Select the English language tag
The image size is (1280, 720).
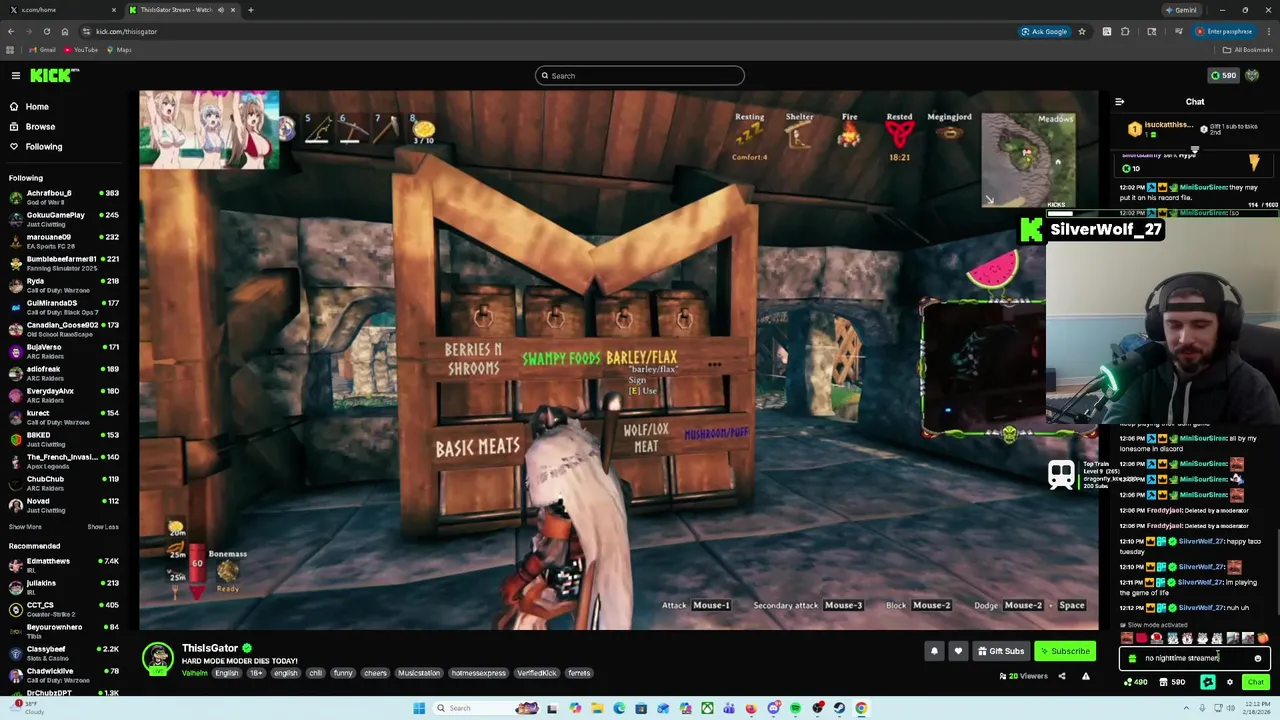(227, 673)
